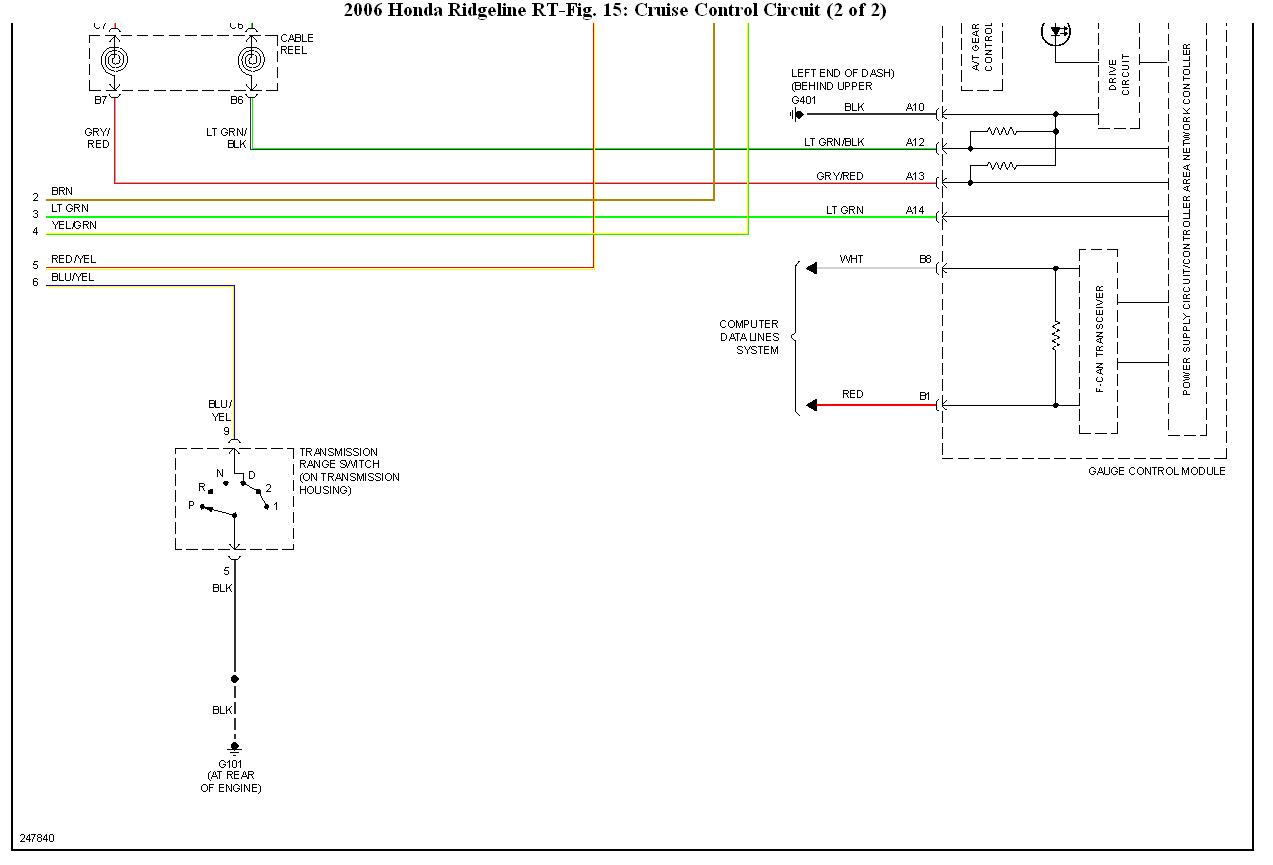
Task: Click the B8 terminal label
Action: coord(925,259)
